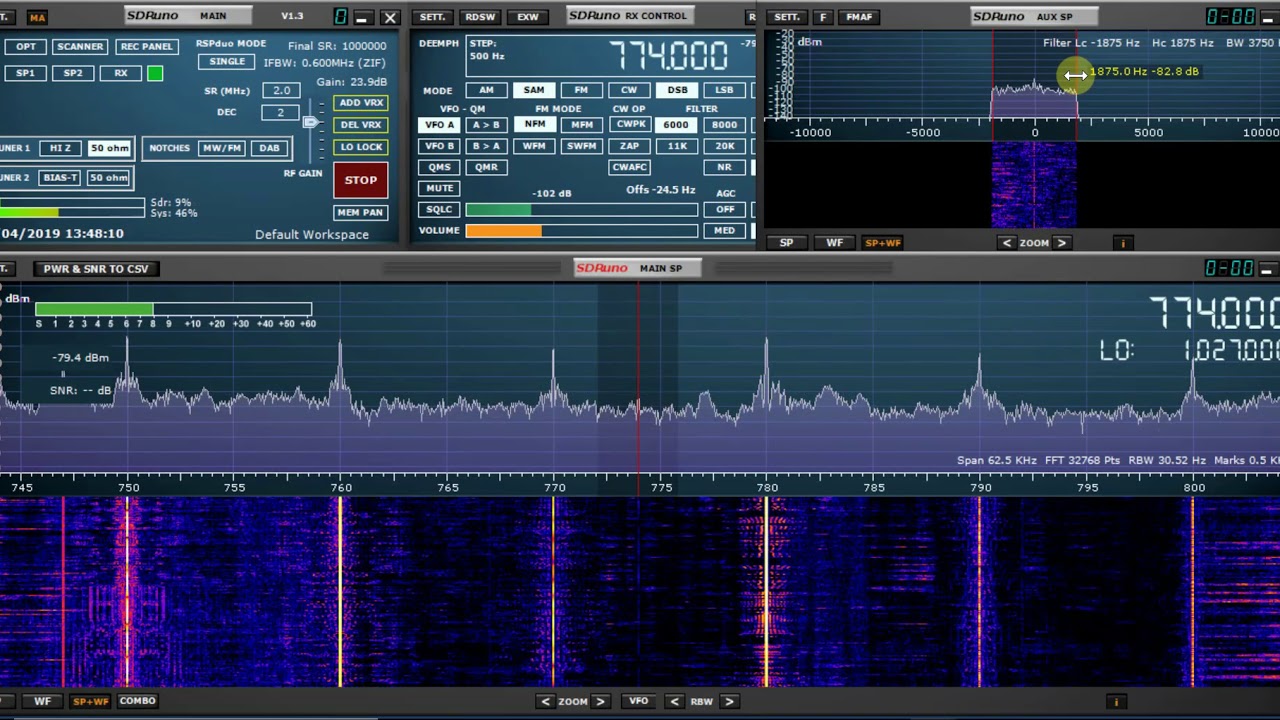Toggle SQLC squelch
Viewport: 1280px width, 720px height.
point(440,210)
